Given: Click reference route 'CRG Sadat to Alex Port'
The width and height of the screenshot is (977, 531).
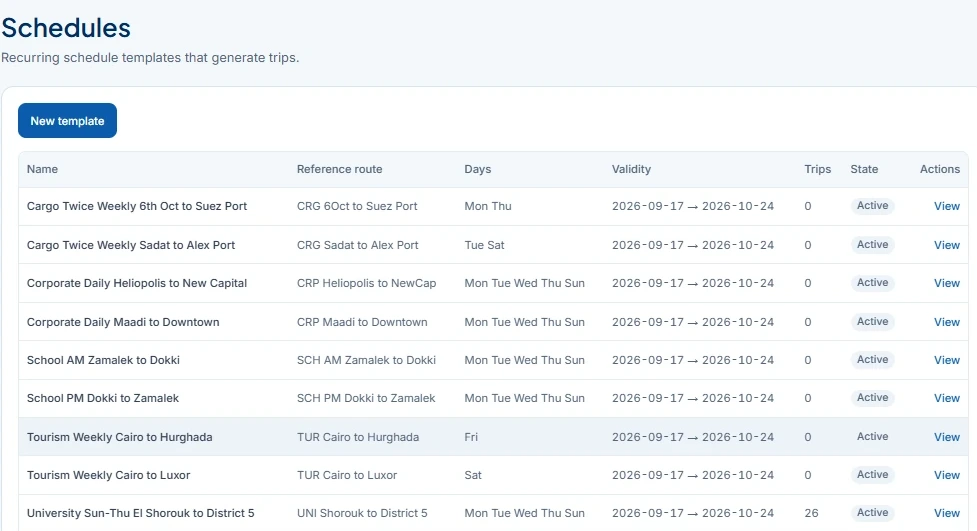Looking at the screenshot, I should pos(358,245).
